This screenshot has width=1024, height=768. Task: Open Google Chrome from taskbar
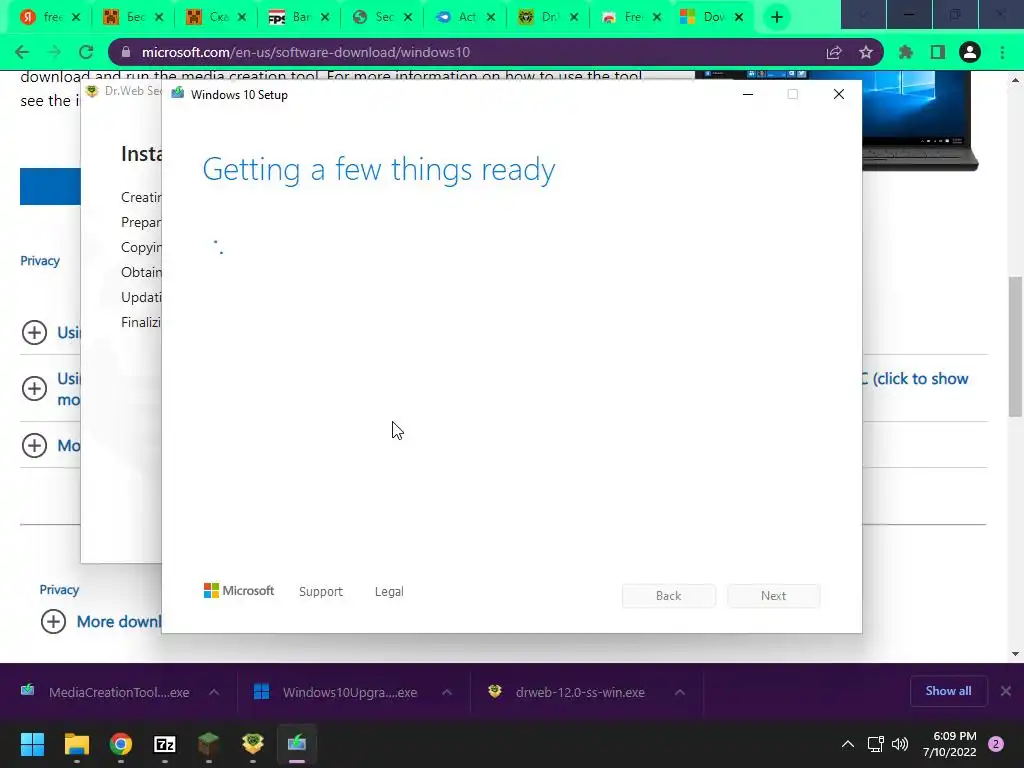click(121, 744)
